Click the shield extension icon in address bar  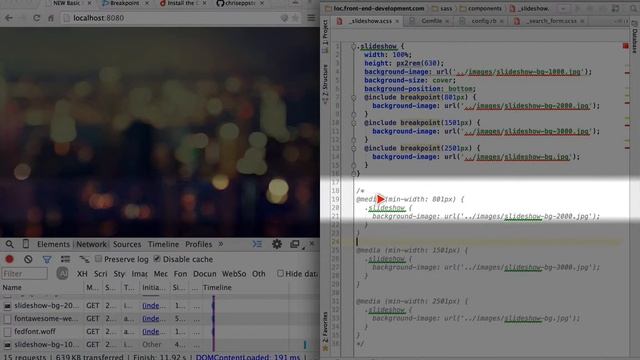pyautogui.click(x=284, y=18)
